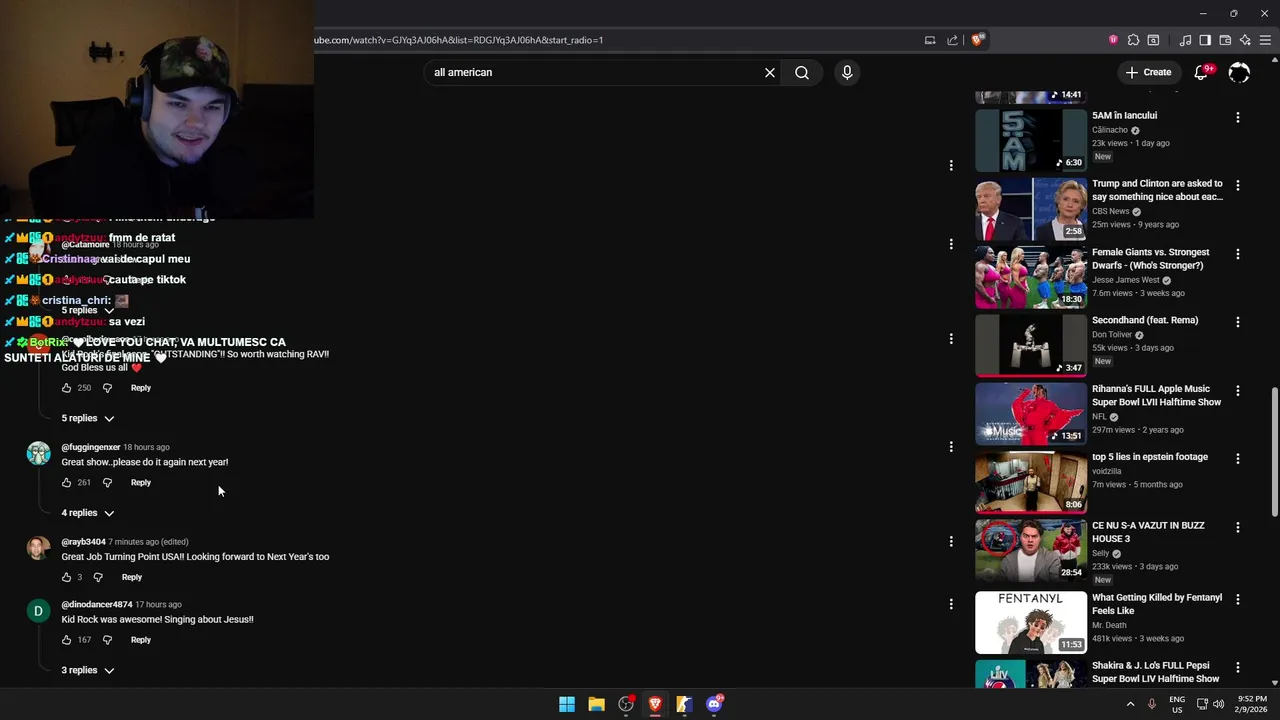Clear the YouTube search text with X
The image size is (1280, 720).
(x=770, y=72)
